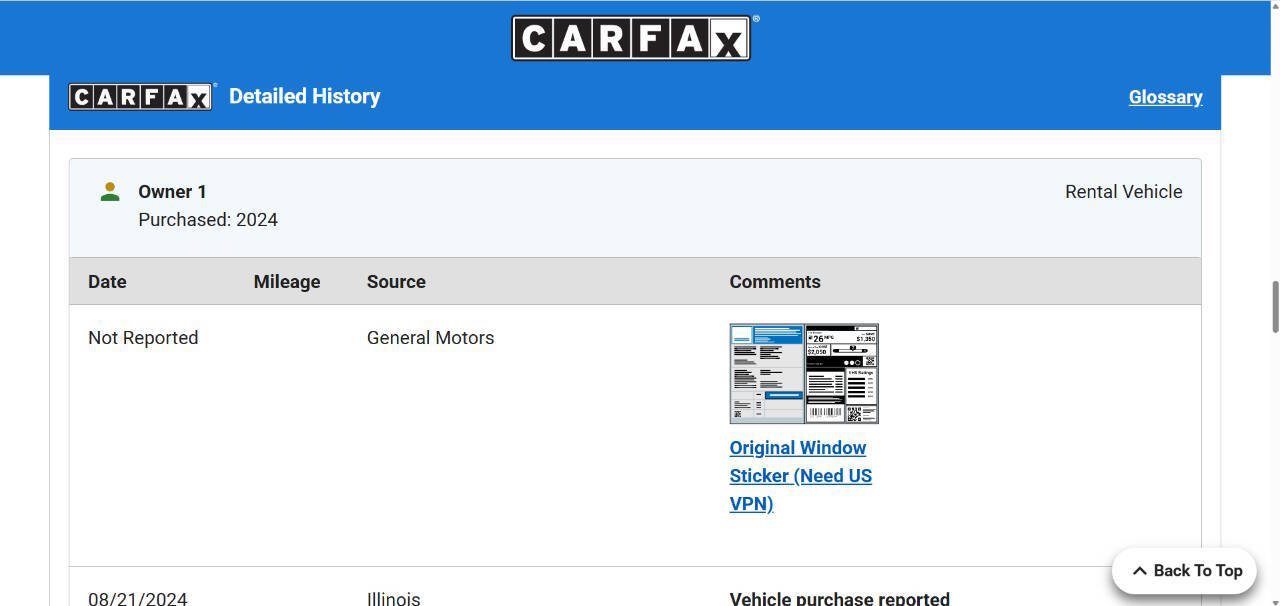
Task: Click the Vehicle purchase reported comment
Action: tap(840, 599)
